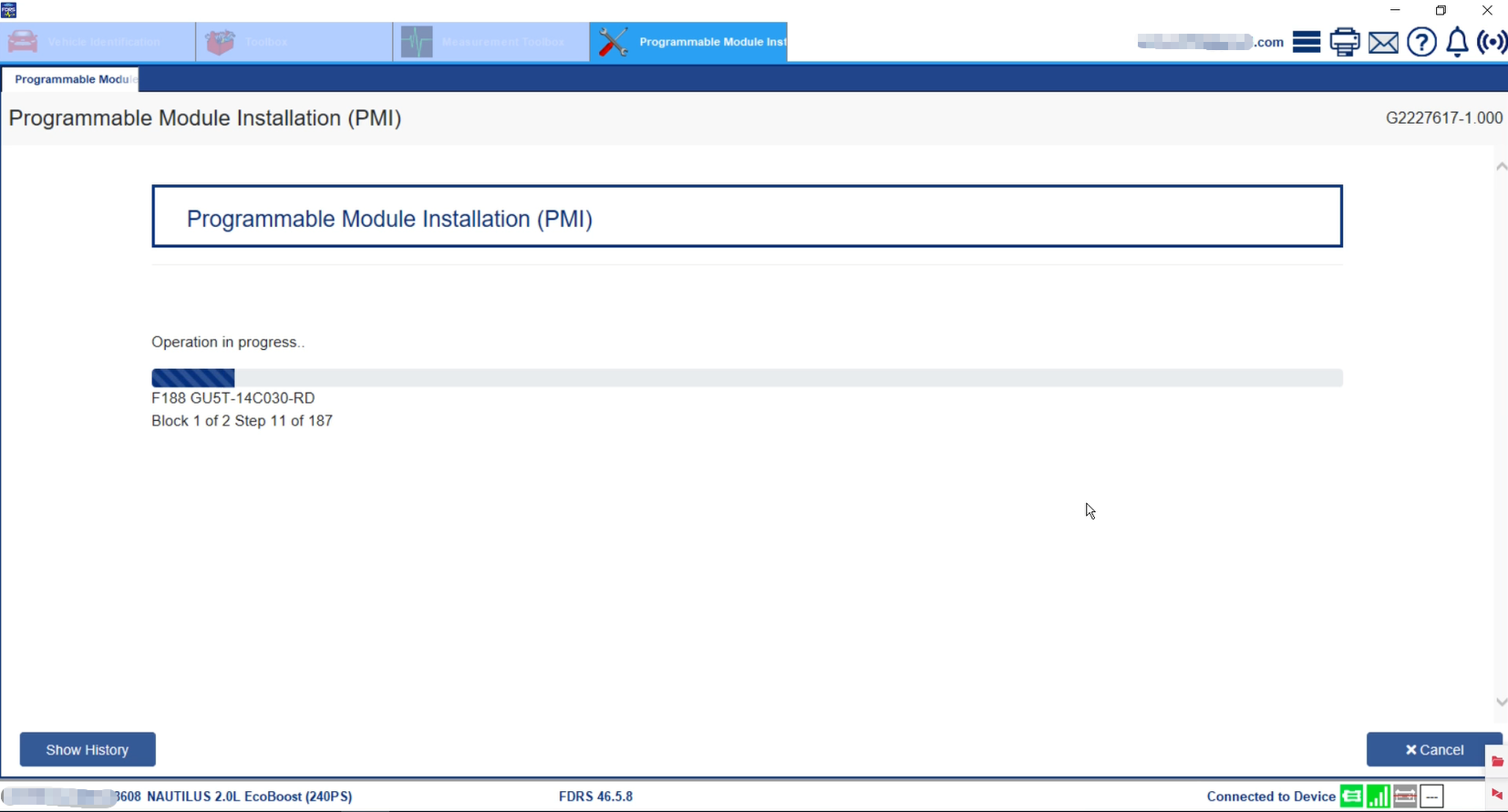The width and height of the screenshot is (1508, 812).
Task: Click the installation progress bar
Action: point(746,378)
